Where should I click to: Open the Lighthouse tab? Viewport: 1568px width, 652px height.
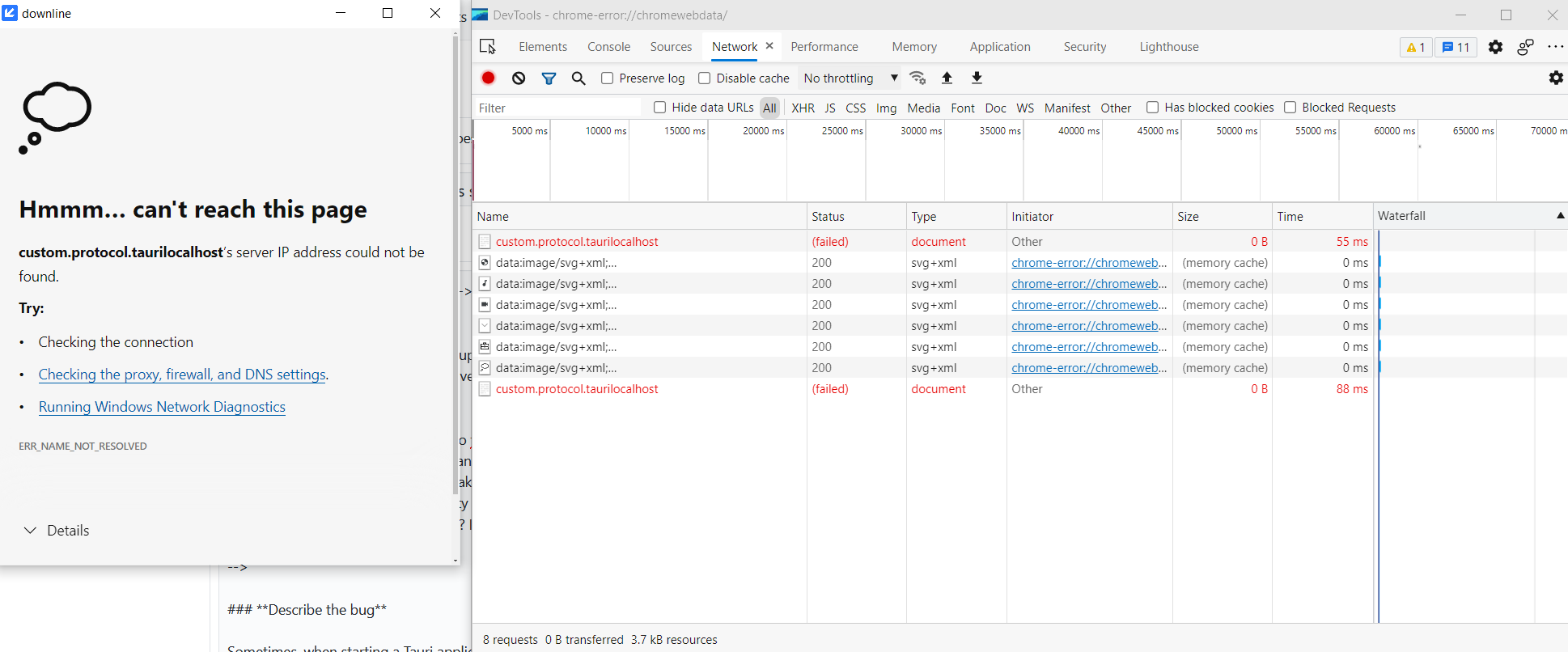[1169, 47]
